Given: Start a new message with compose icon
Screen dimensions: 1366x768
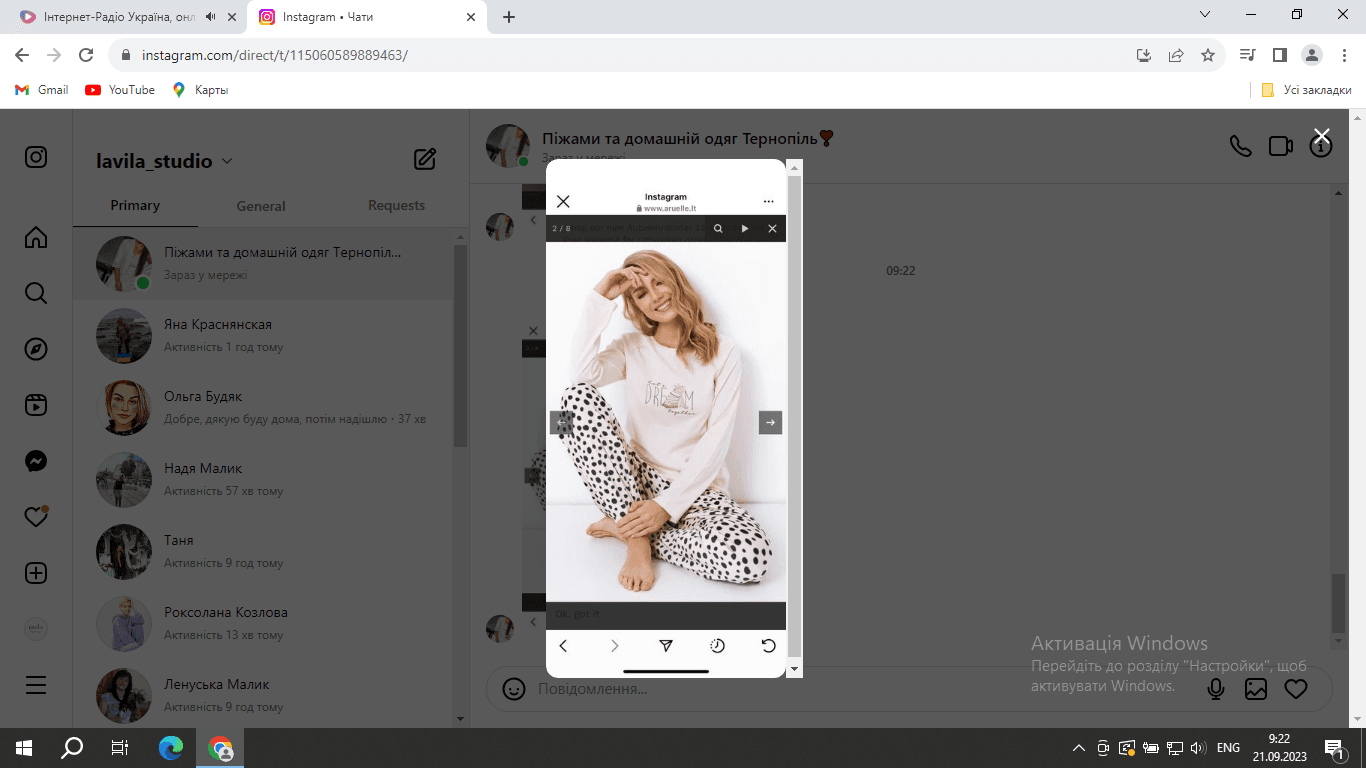Looking at the screenshot, I should 425,159.
